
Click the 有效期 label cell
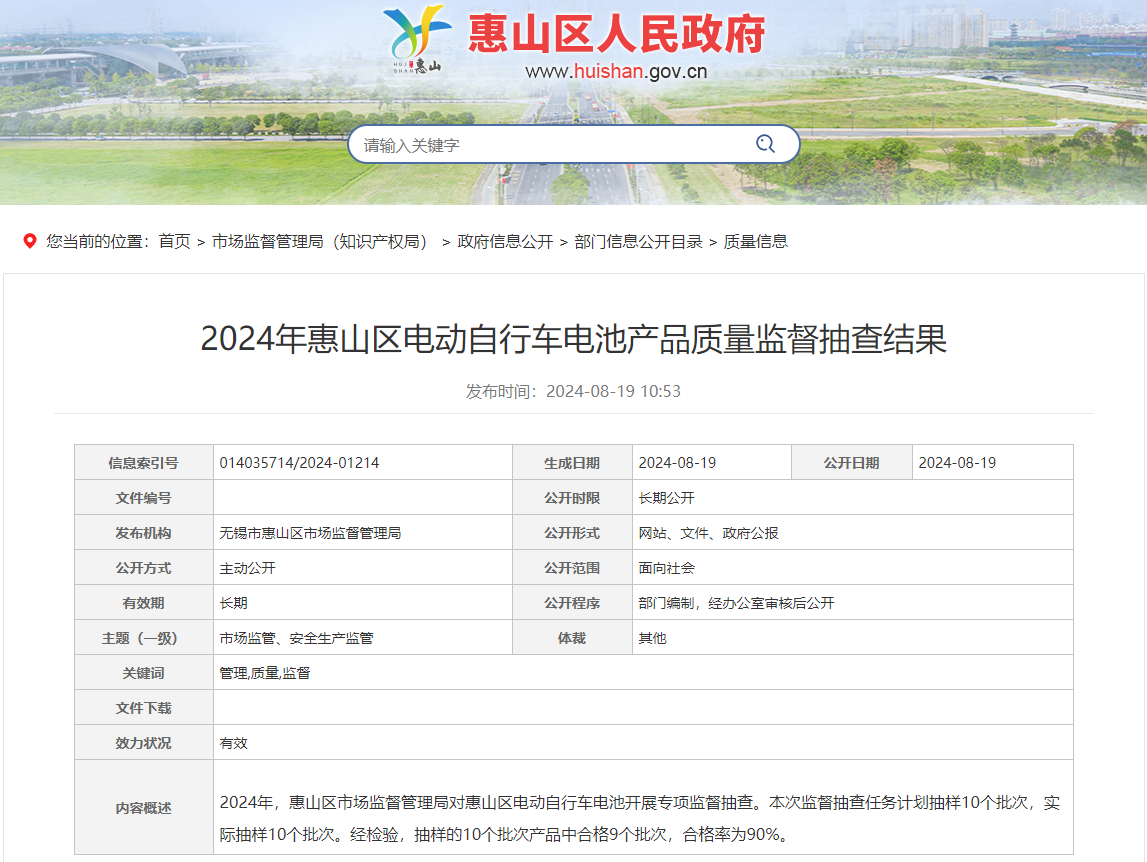143,603
